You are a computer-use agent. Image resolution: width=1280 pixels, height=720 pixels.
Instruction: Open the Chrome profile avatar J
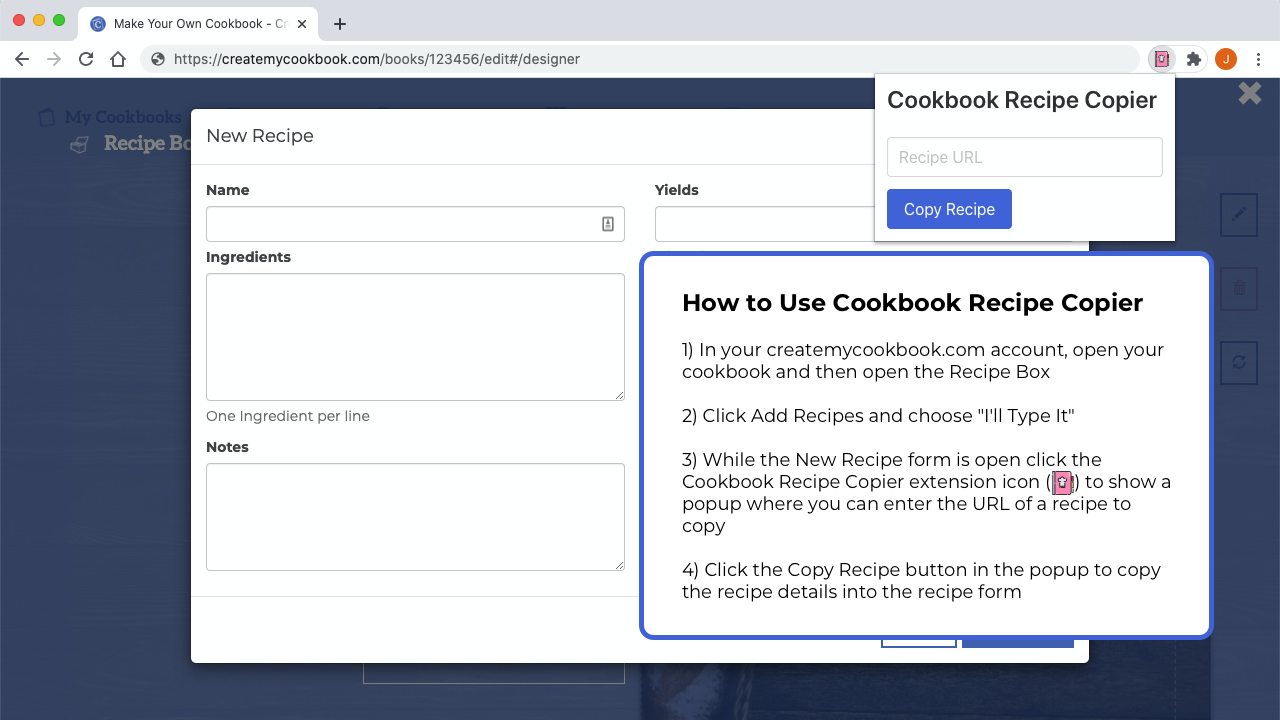point(1225,58)
